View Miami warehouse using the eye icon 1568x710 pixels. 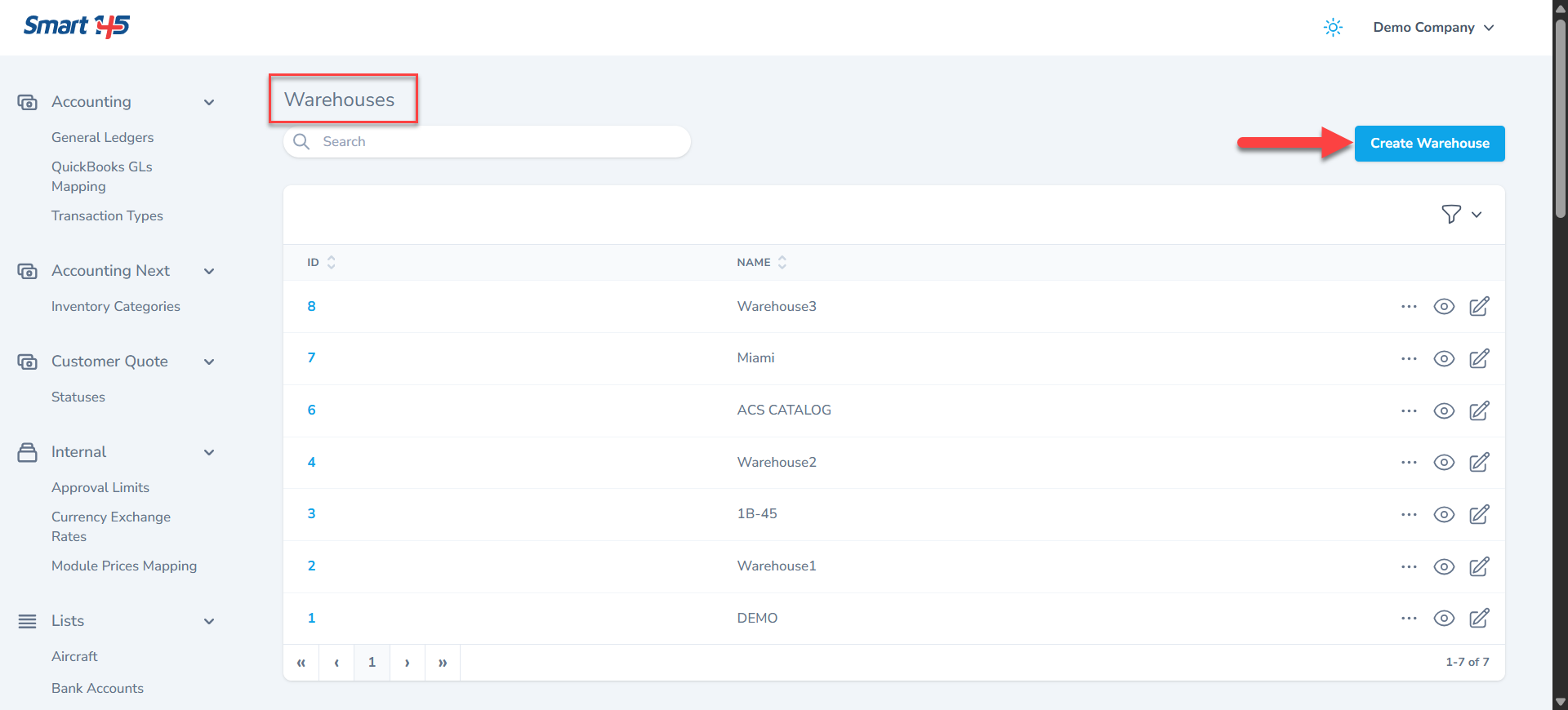pos(1444,359)
